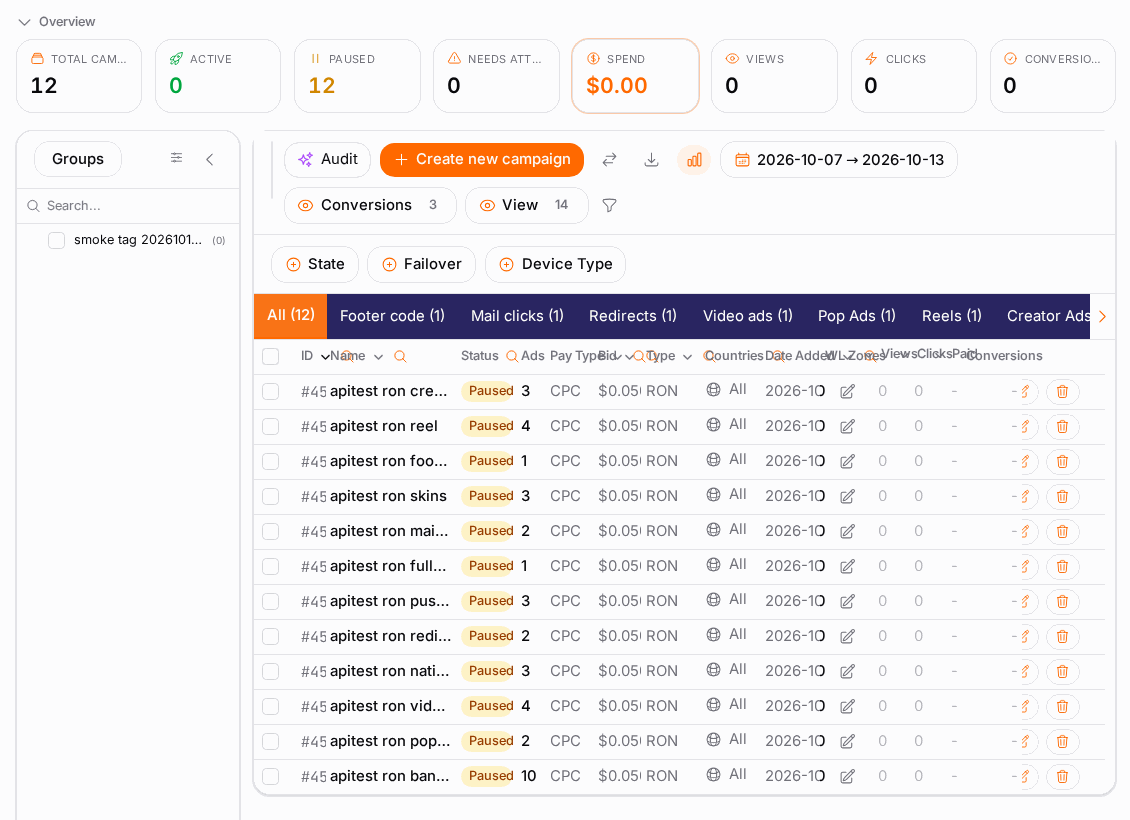Sort by the Type column chevron
This screenshot has width=1130, height=820.
tap(688, 357)
